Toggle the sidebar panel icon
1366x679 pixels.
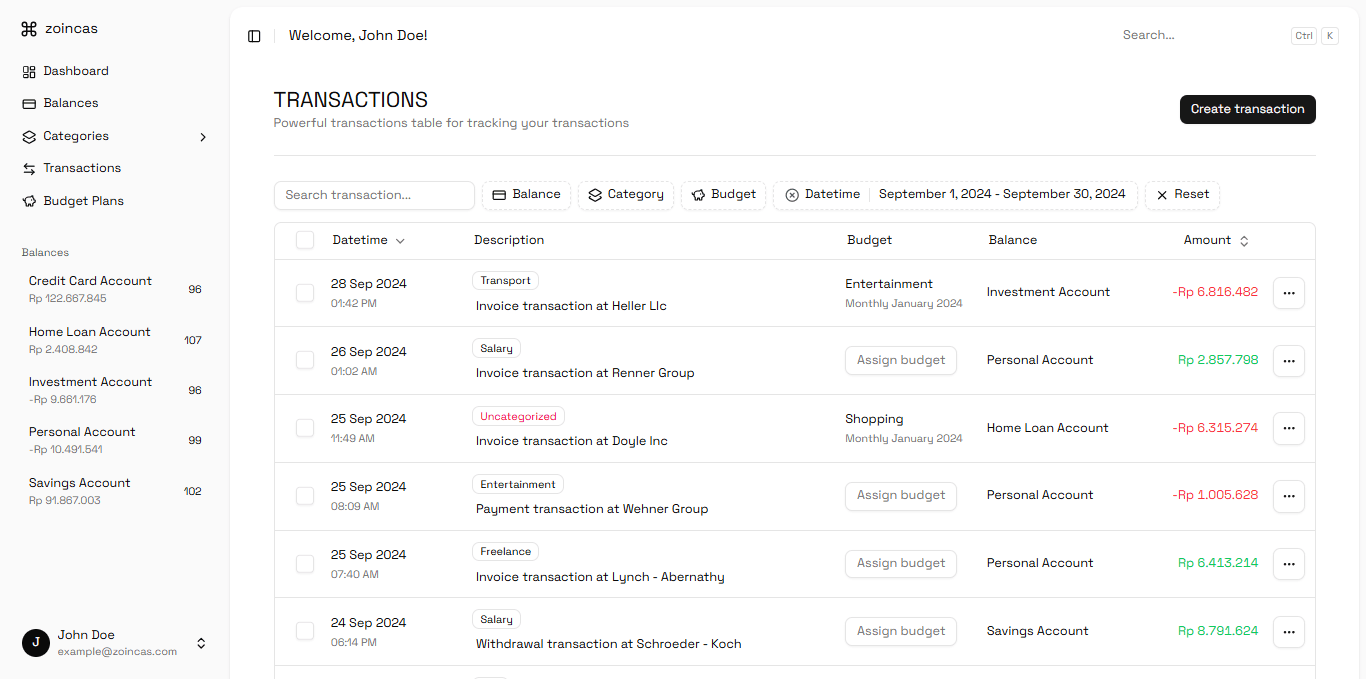[x=254, y=36]
